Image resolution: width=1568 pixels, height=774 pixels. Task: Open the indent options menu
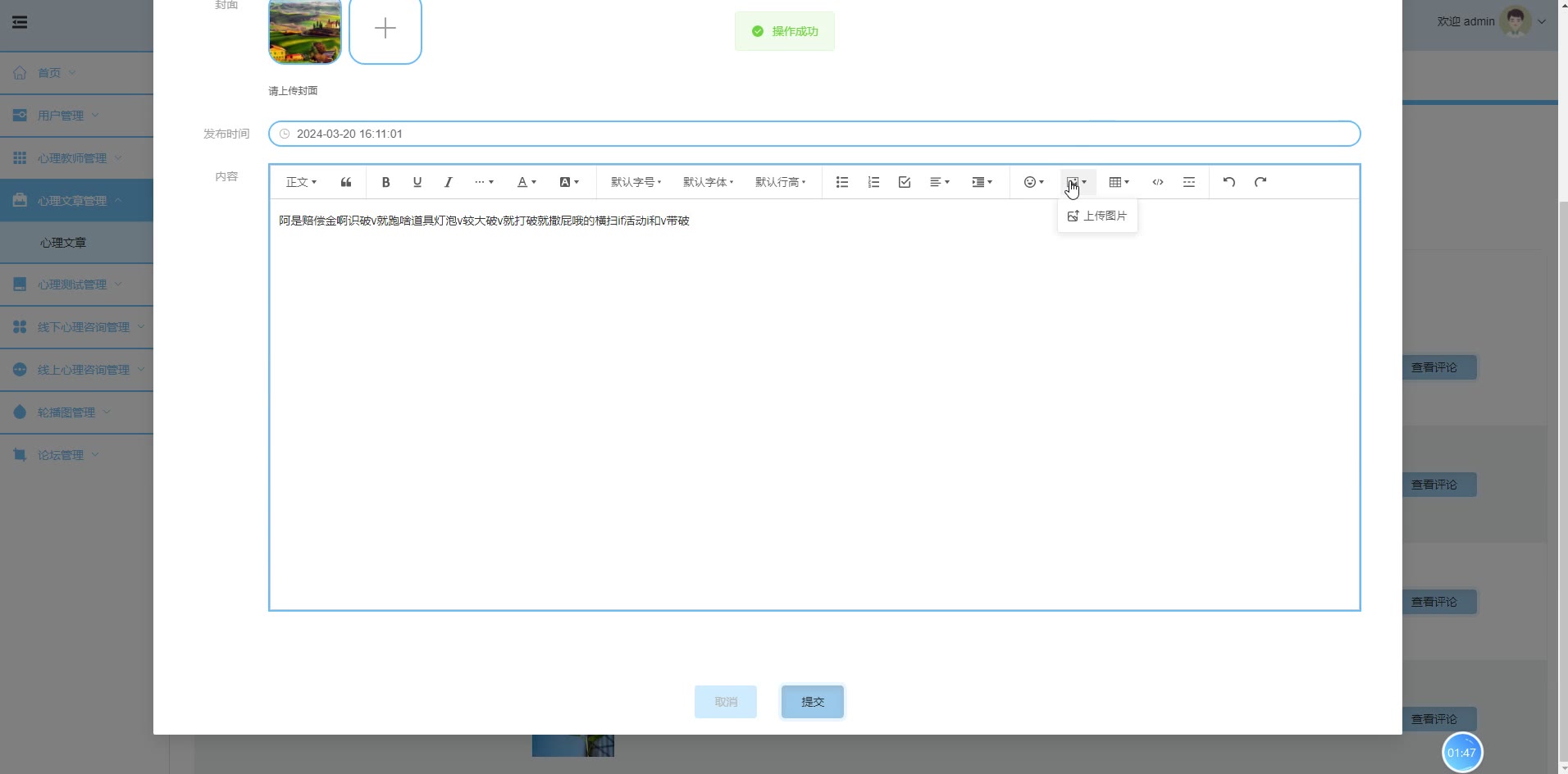[x=982, y=182]
